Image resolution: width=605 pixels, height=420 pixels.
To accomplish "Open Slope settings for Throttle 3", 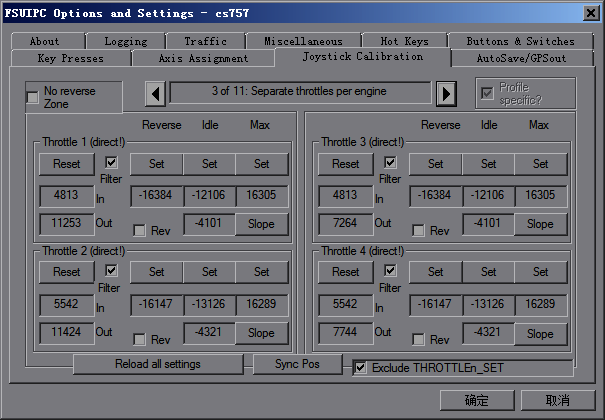I will pos(541,224).
